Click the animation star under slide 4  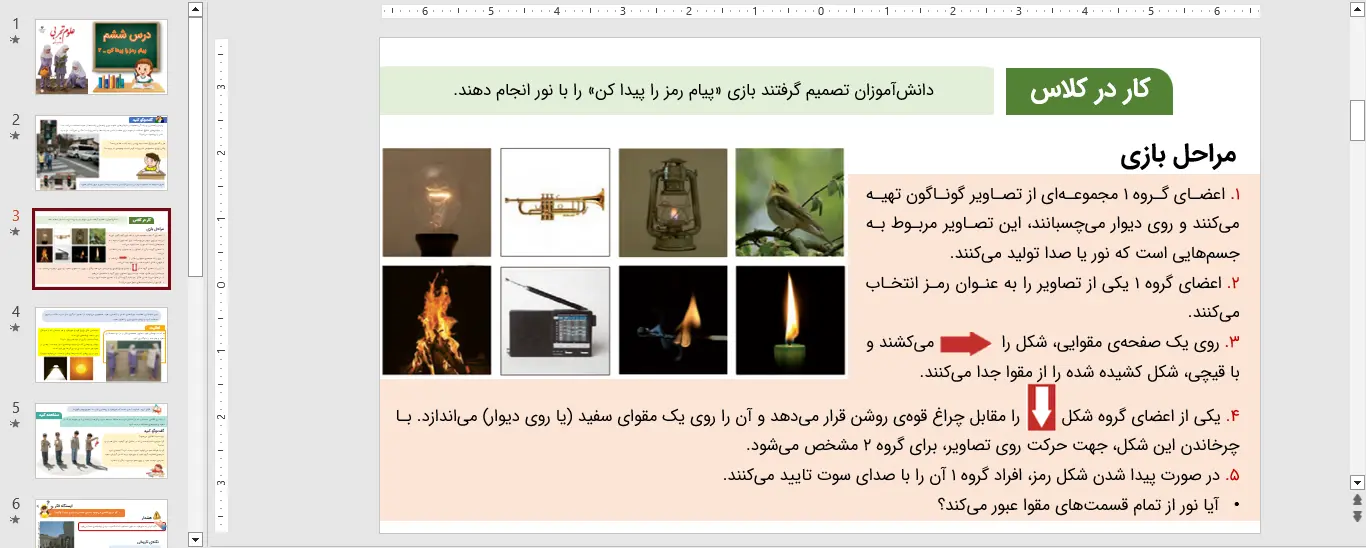click(14, 328)
